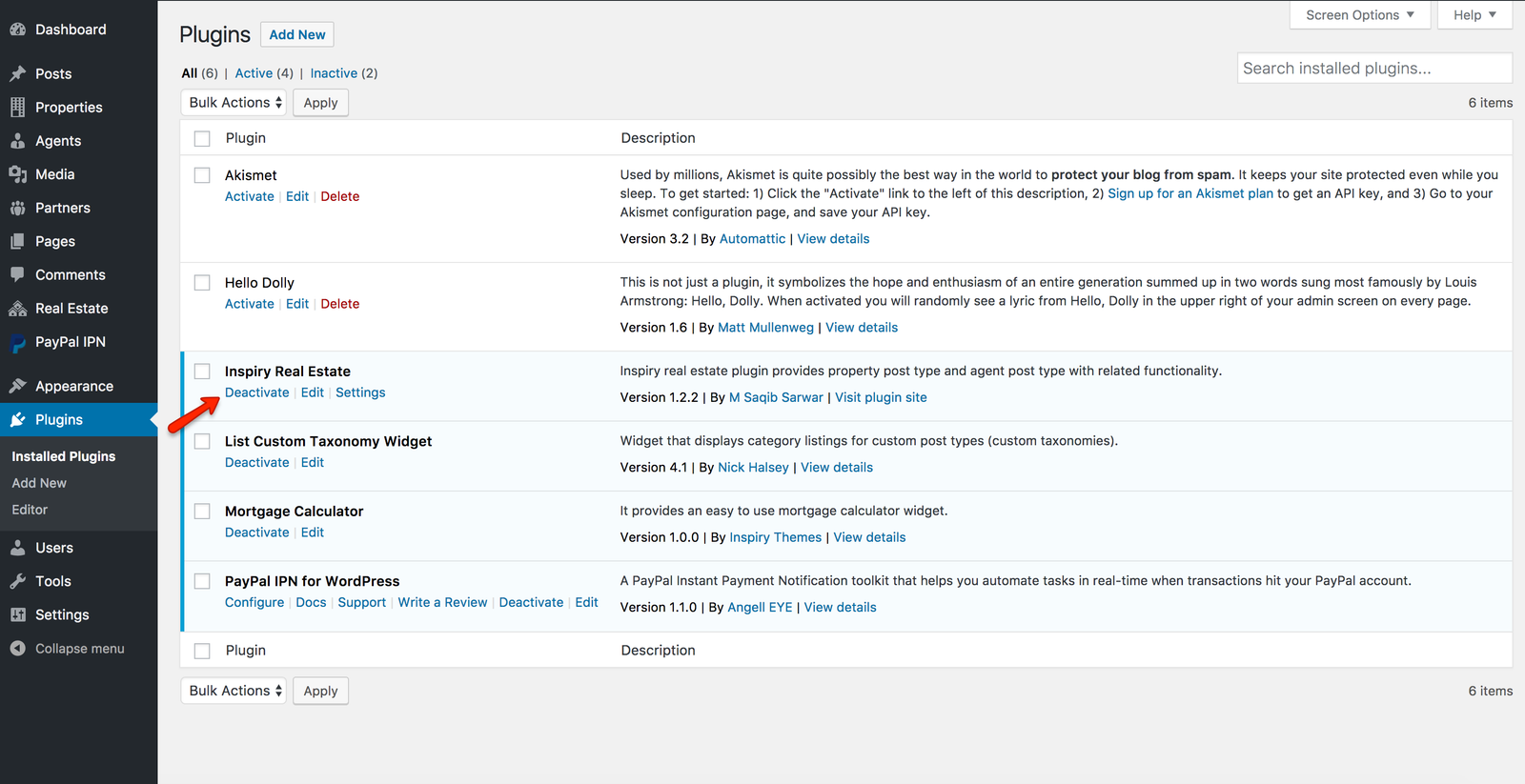Open the Matt Mullenweg author link

tap(765, 328)
